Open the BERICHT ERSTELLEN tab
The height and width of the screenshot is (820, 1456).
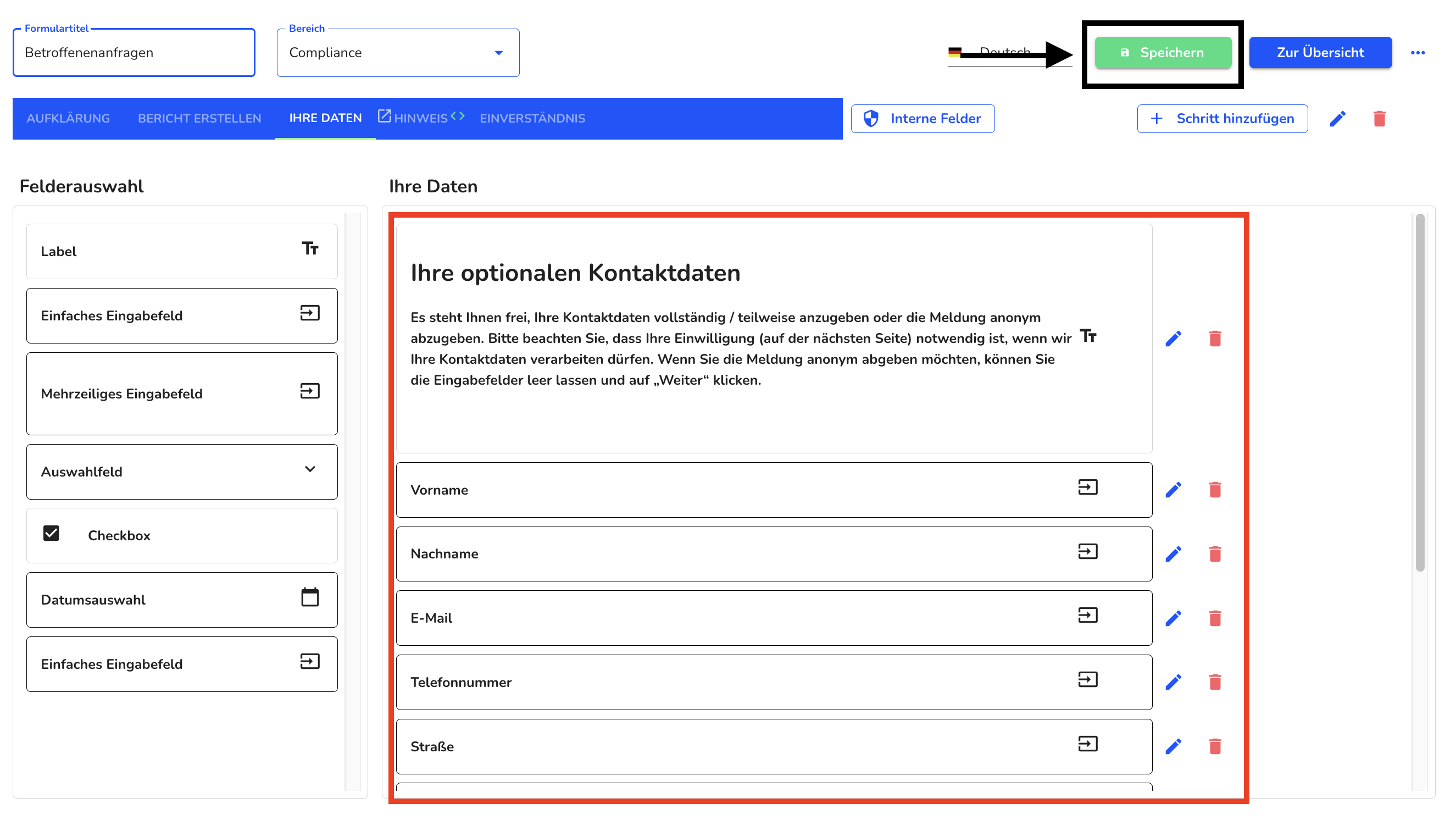pos(199,119)
